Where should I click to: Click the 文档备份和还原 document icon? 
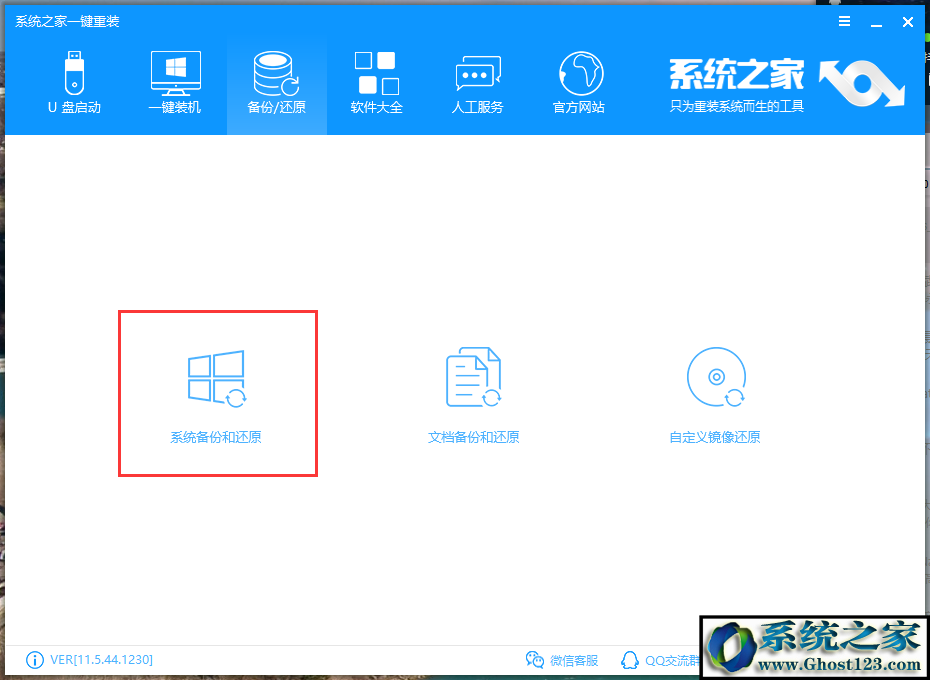473,377
